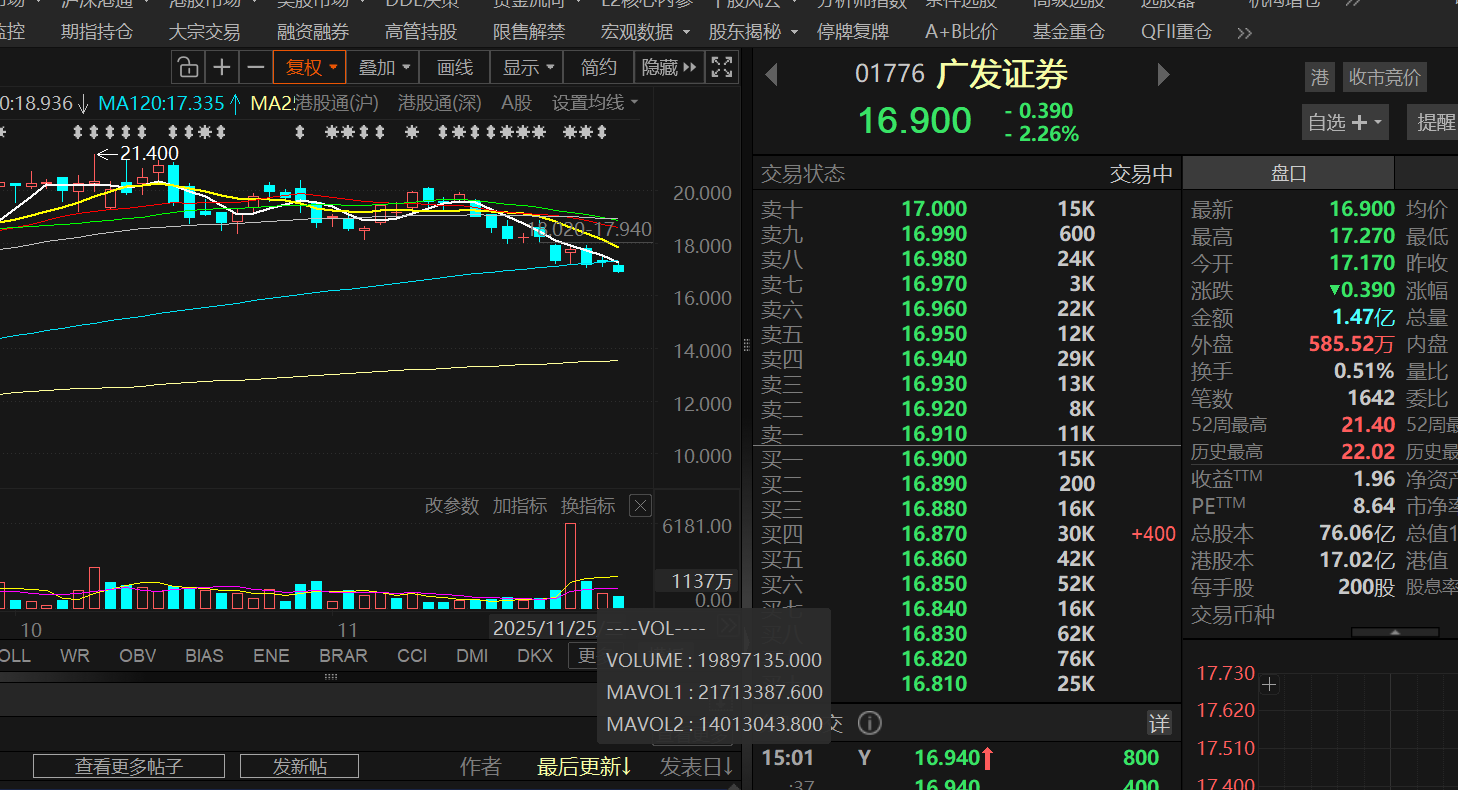Select CCI indicator
1458x790 pixels.
pos(412,656)
